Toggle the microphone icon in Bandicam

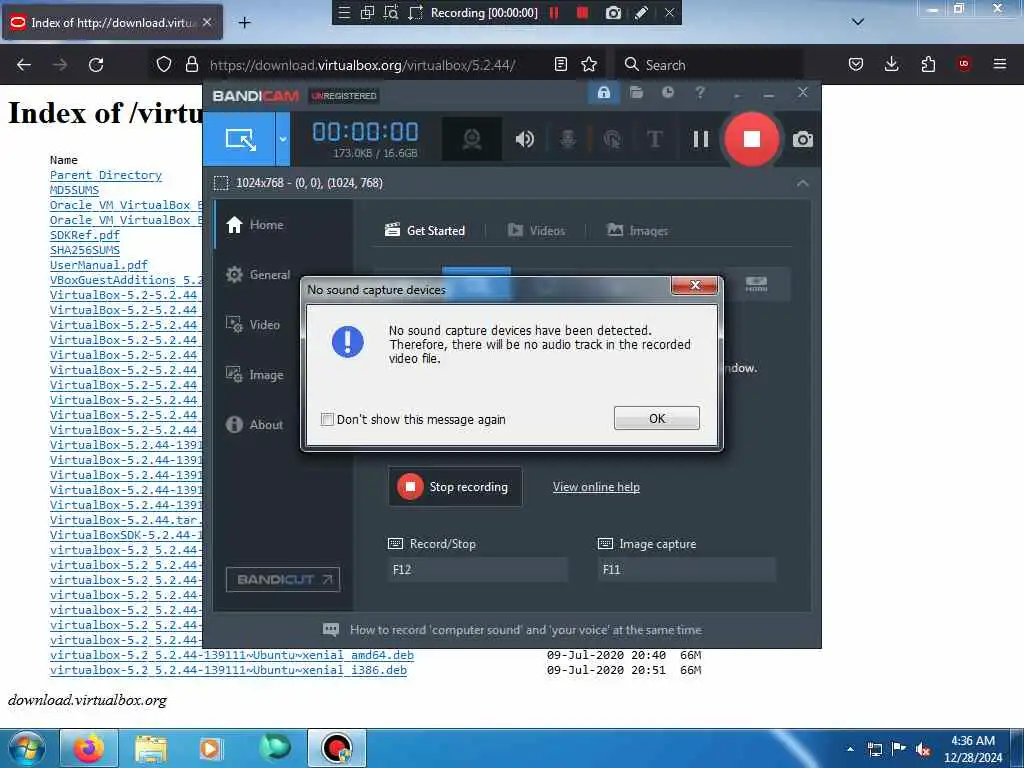[x=568, y=138]
